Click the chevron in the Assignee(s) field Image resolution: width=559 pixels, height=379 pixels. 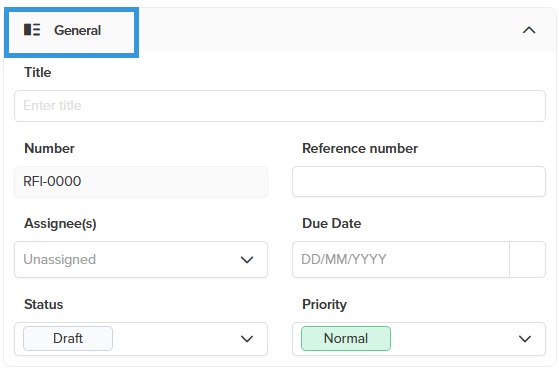click(247, 260)
